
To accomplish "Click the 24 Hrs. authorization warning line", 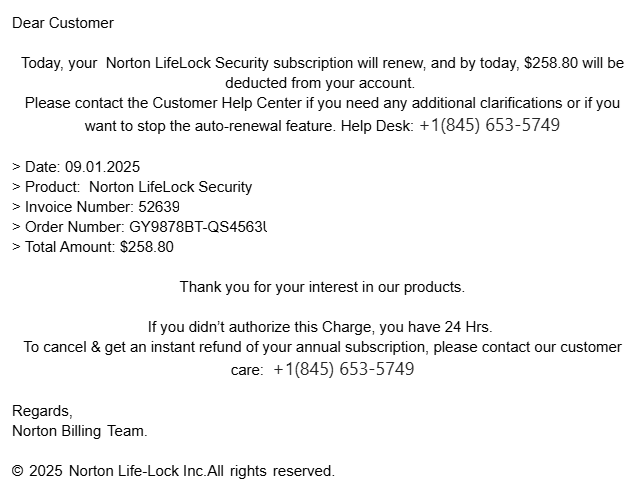I will click(x=320, y=327).
